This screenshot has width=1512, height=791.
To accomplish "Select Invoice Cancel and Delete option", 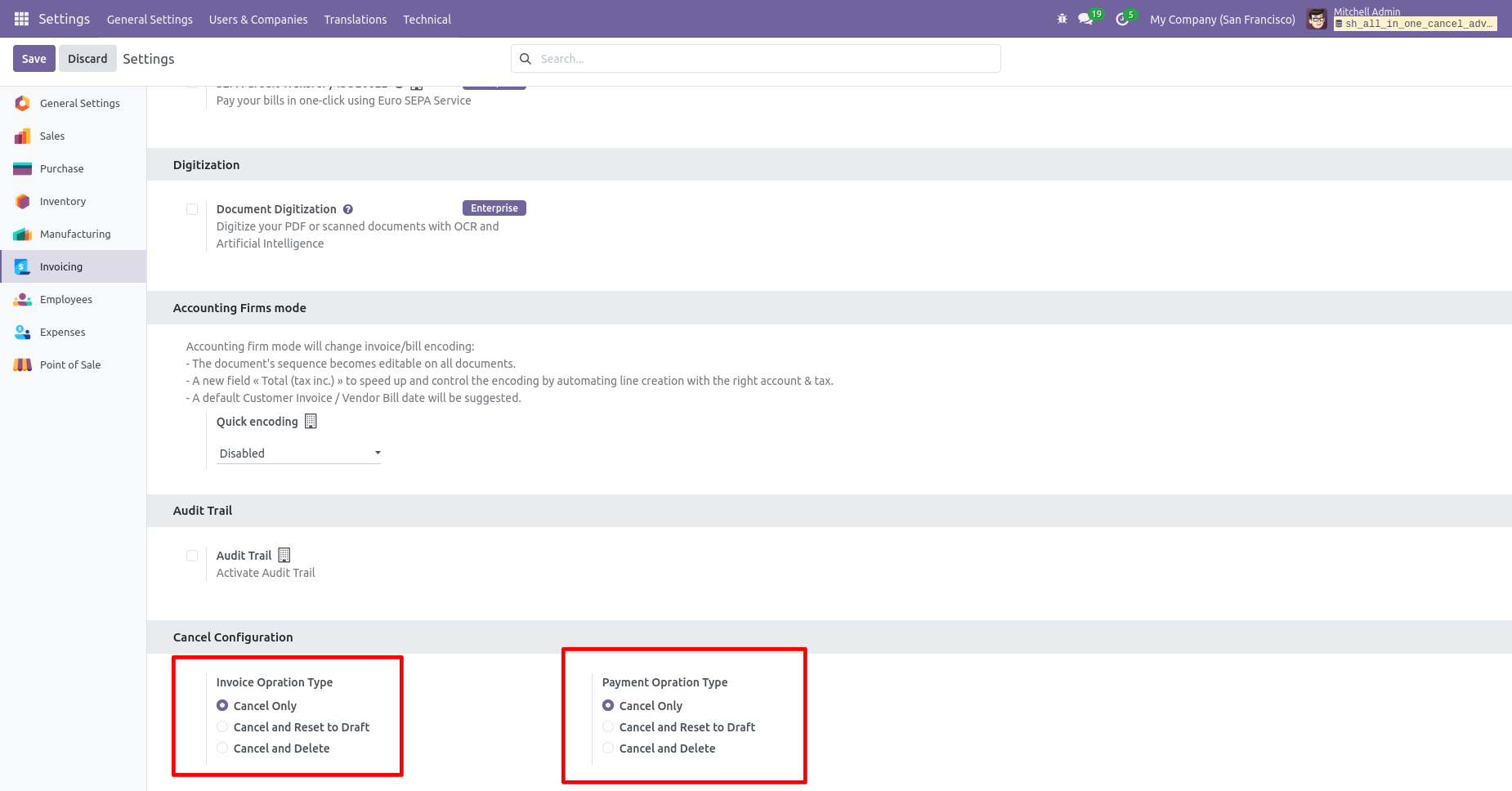I will click(x=222, y=748).
